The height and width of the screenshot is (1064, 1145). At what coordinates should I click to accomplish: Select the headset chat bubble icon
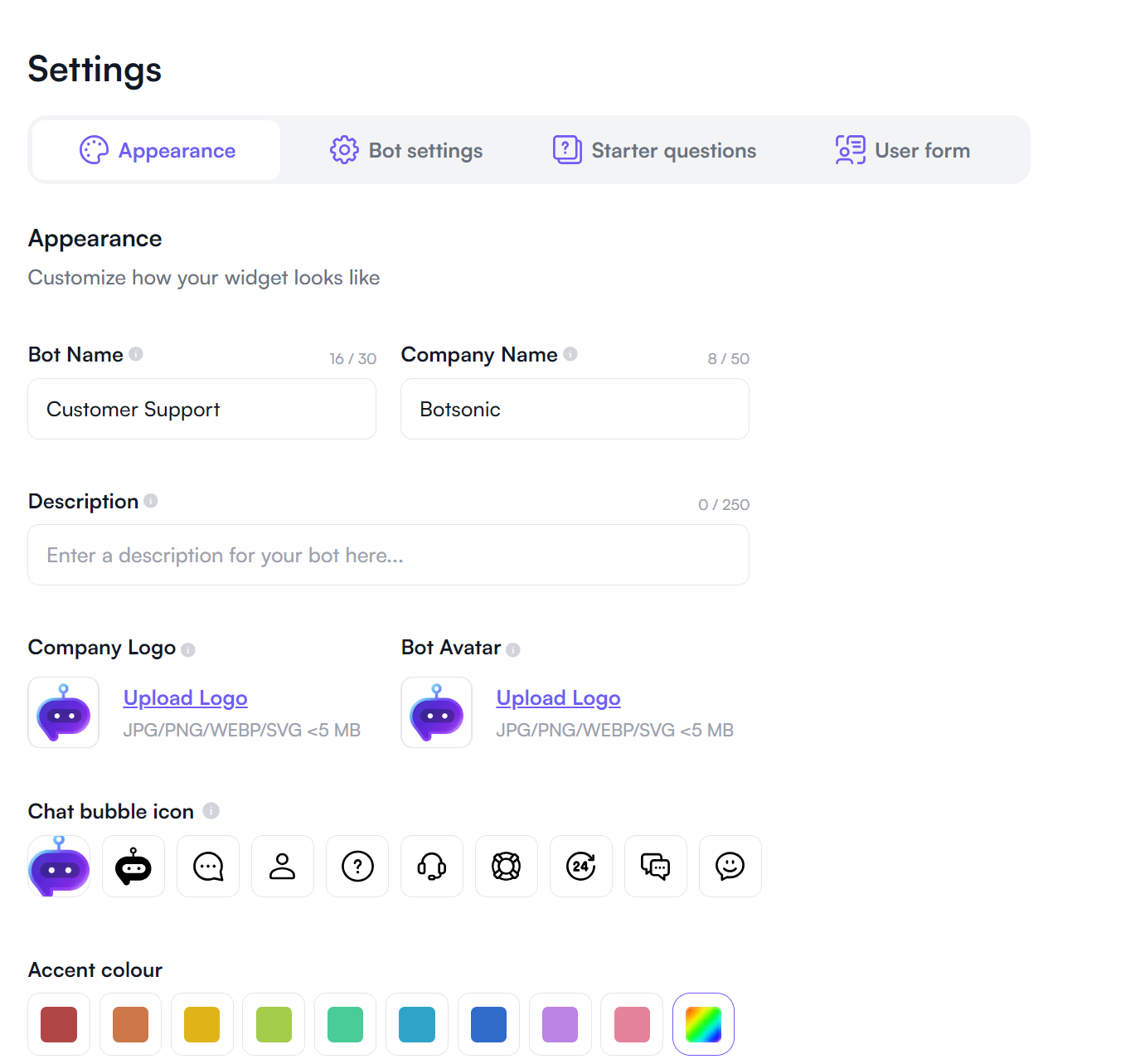tap(432, 866)
